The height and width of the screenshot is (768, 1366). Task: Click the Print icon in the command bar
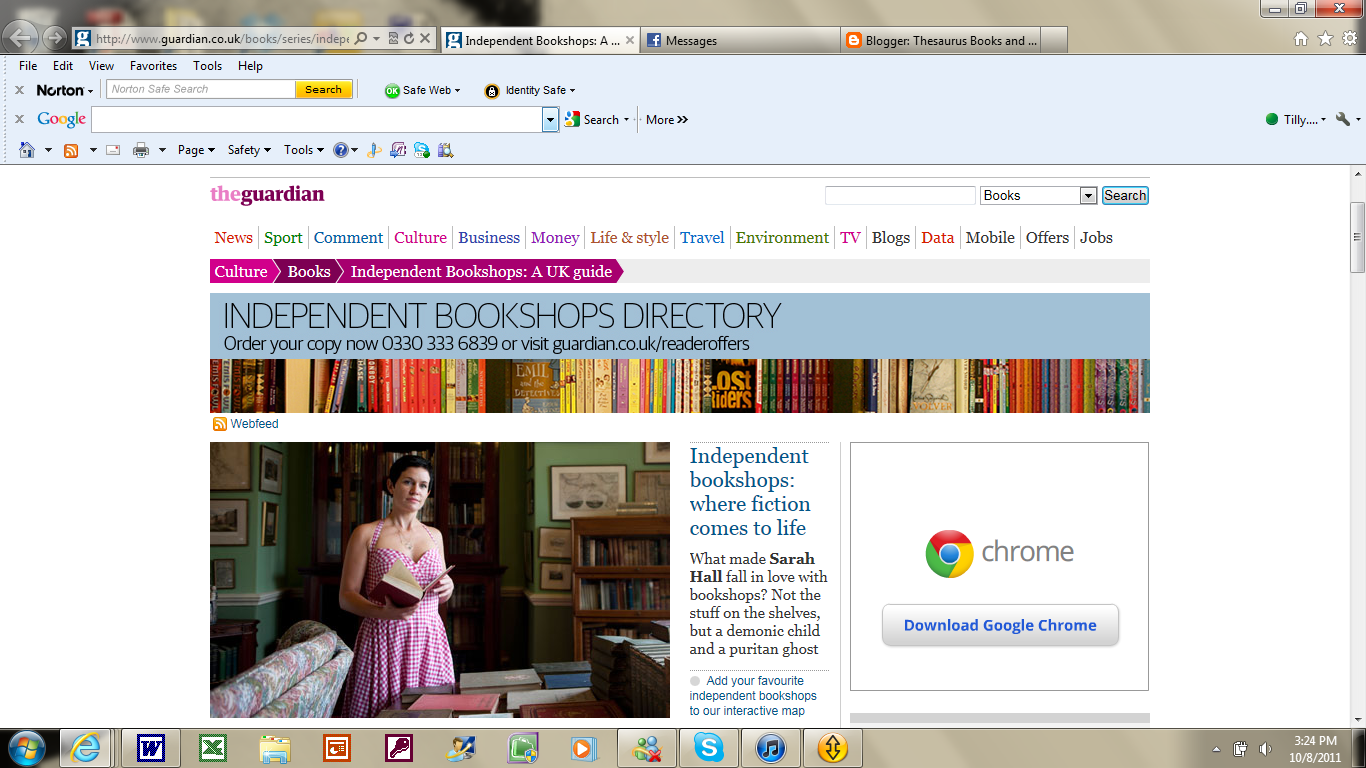click(x=141, y=150)
